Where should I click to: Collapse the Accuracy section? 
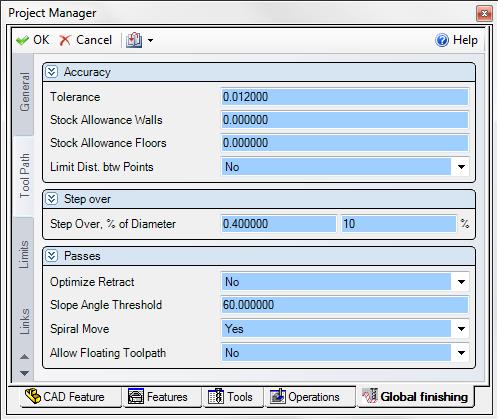51,72
